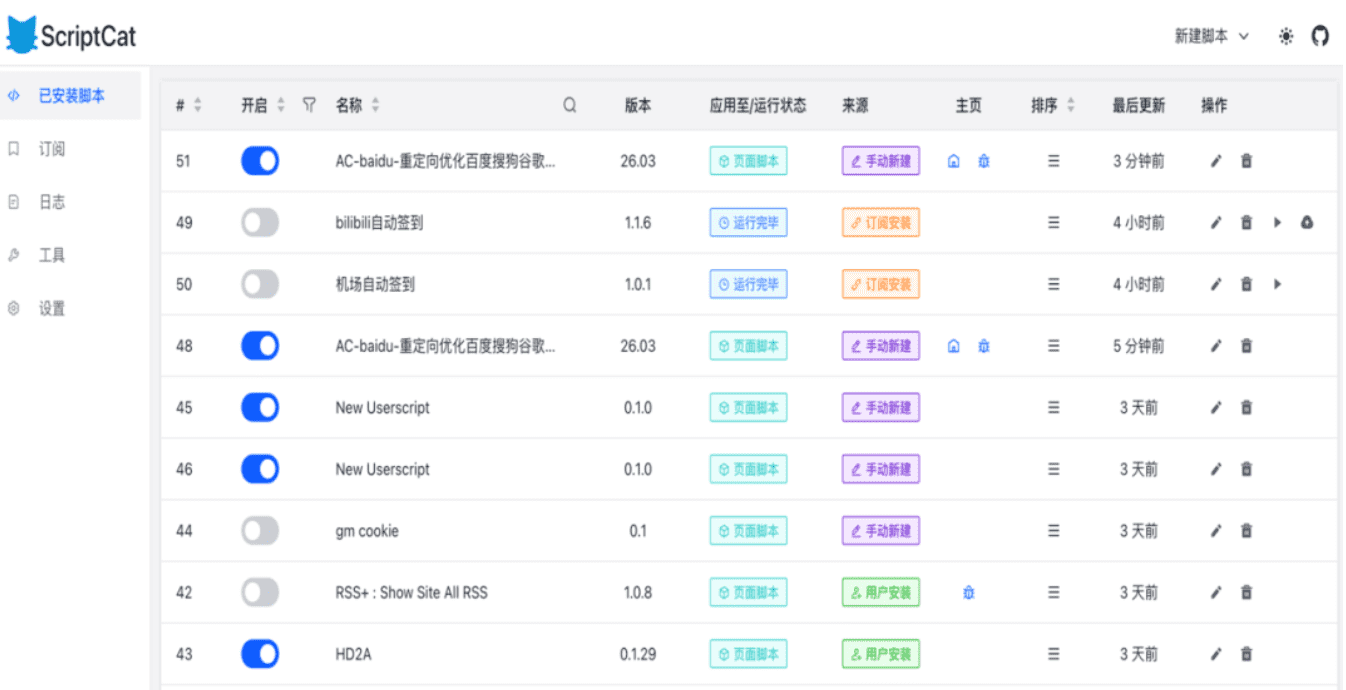Edit the RSS+ : Show Site All RSS script

coord(1216,593)
